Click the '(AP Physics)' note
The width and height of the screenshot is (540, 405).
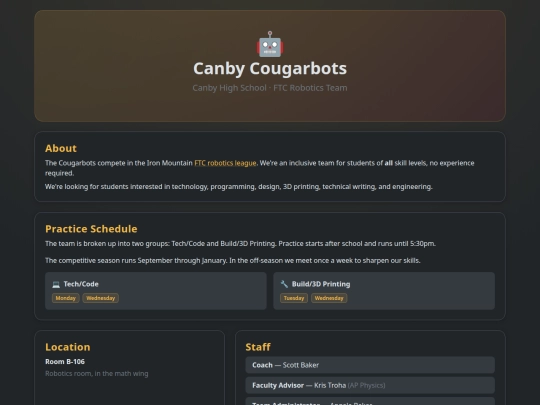[x=366, y=385]
